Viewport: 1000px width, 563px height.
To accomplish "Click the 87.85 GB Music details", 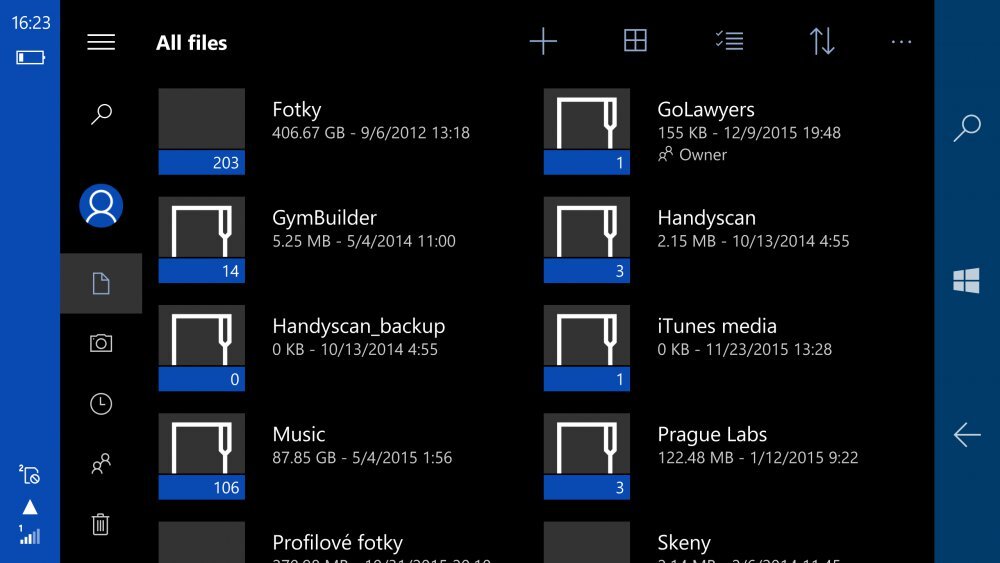I will [362, 458].
